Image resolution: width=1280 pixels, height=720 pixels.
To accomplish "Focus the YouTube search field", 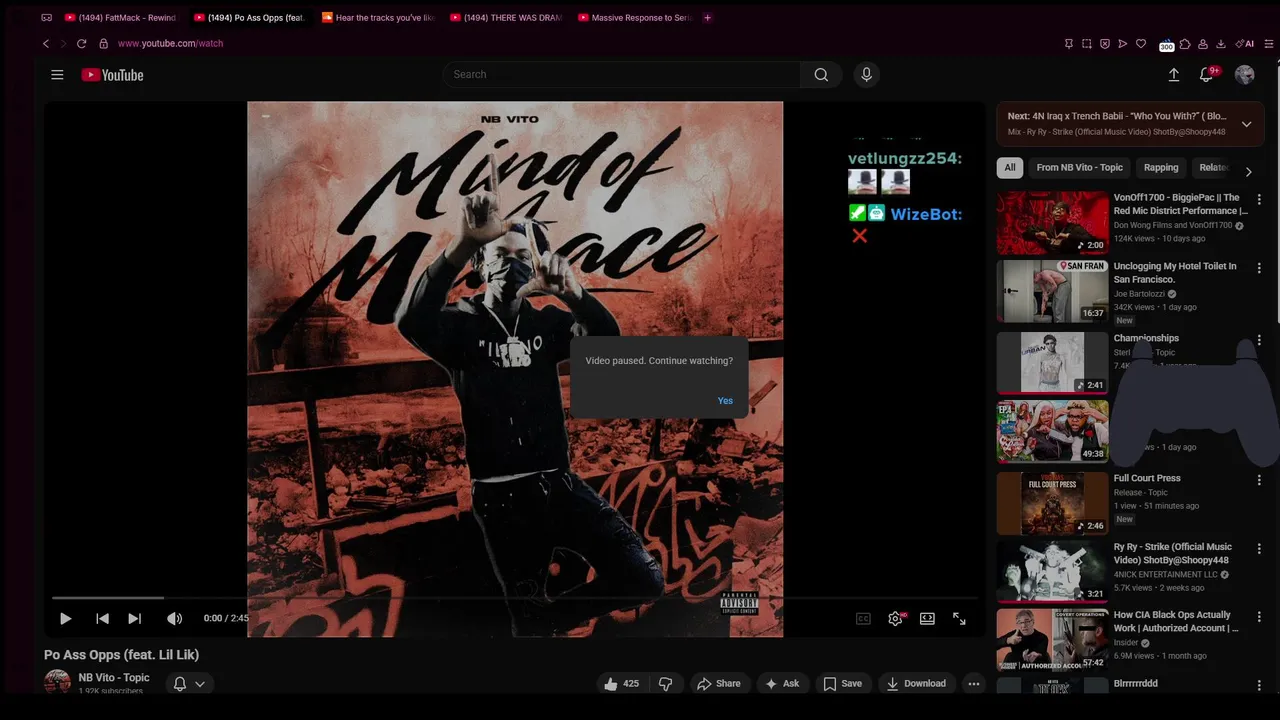I will tap(621, 74).
